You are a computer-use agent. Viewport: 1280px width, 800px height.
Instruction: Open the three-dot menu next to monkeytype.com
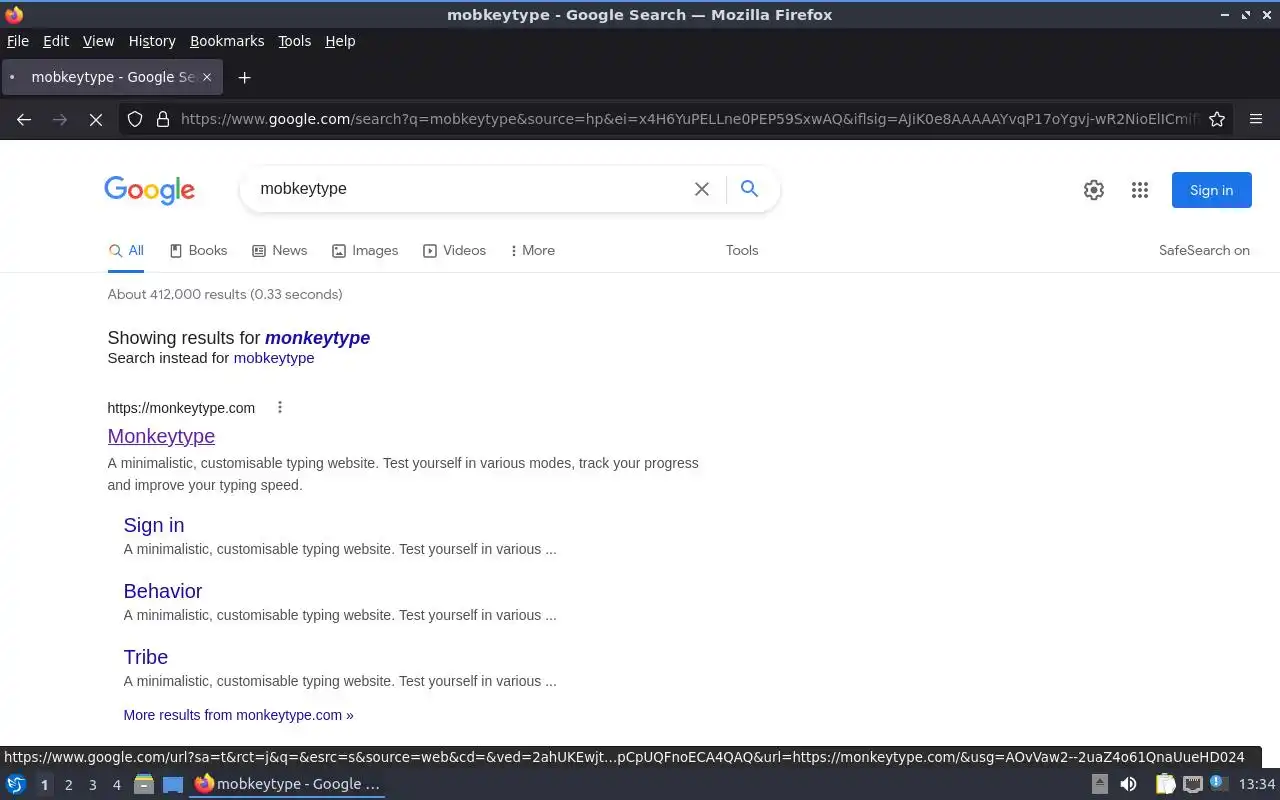tap(280, 407)
